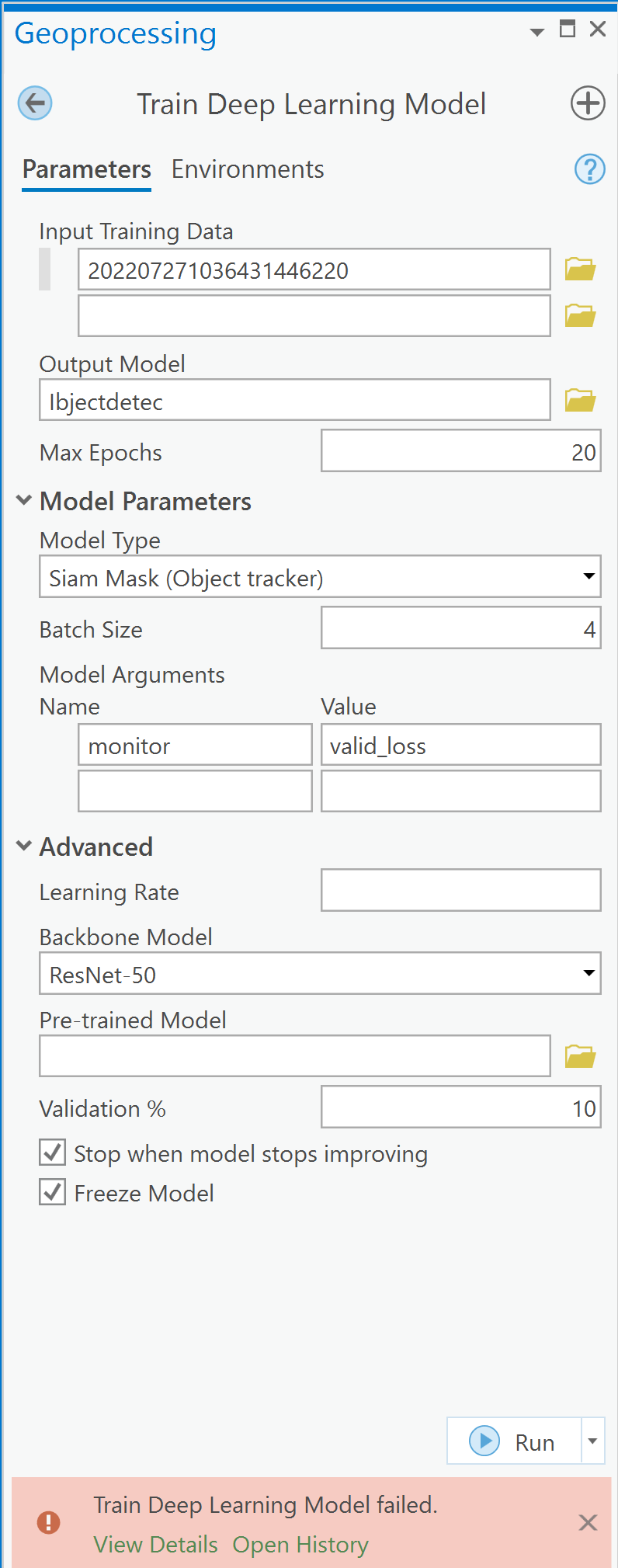Browse folder for Pre-trained Model

pyautogui.click(x=580, y=1056)
